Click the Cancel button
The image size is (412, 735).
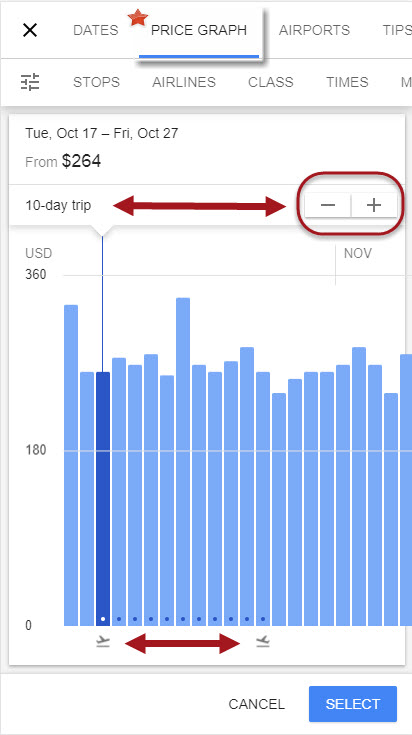pos(256,704)
